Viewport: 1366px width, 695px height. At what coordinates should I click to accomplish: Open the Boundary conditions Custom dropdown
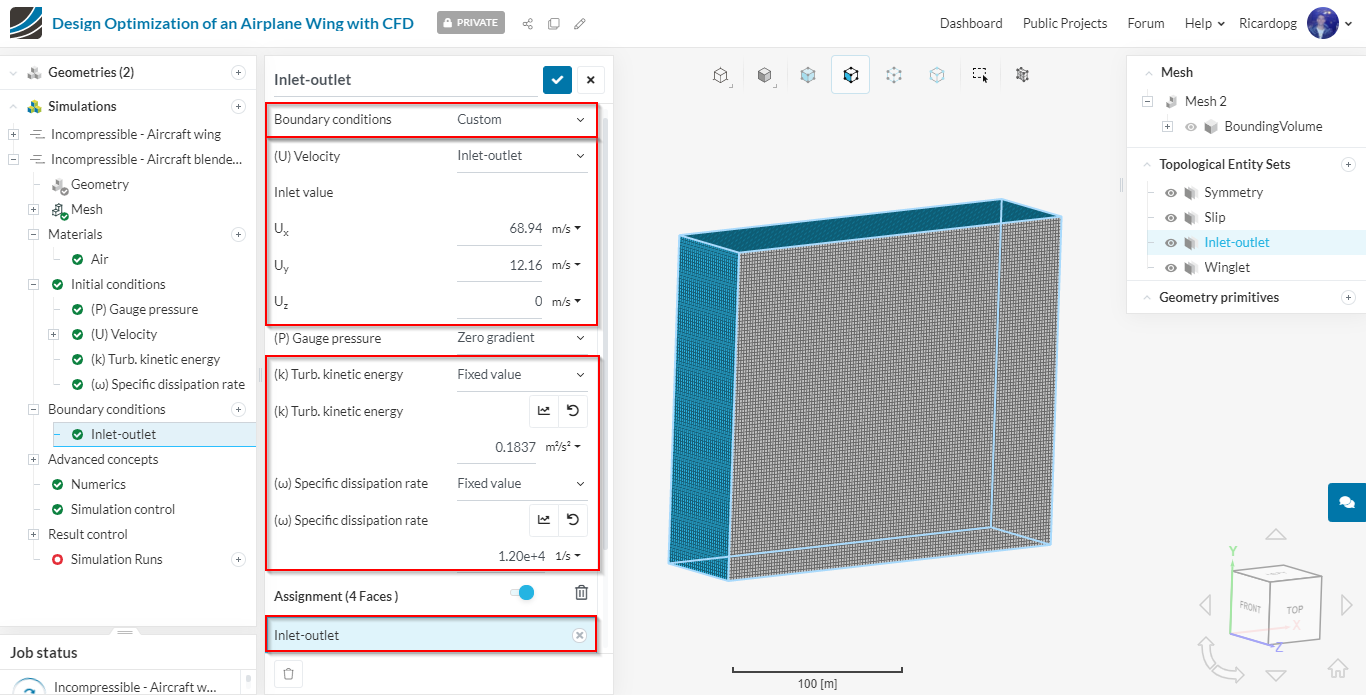click(x=522, y=119)
